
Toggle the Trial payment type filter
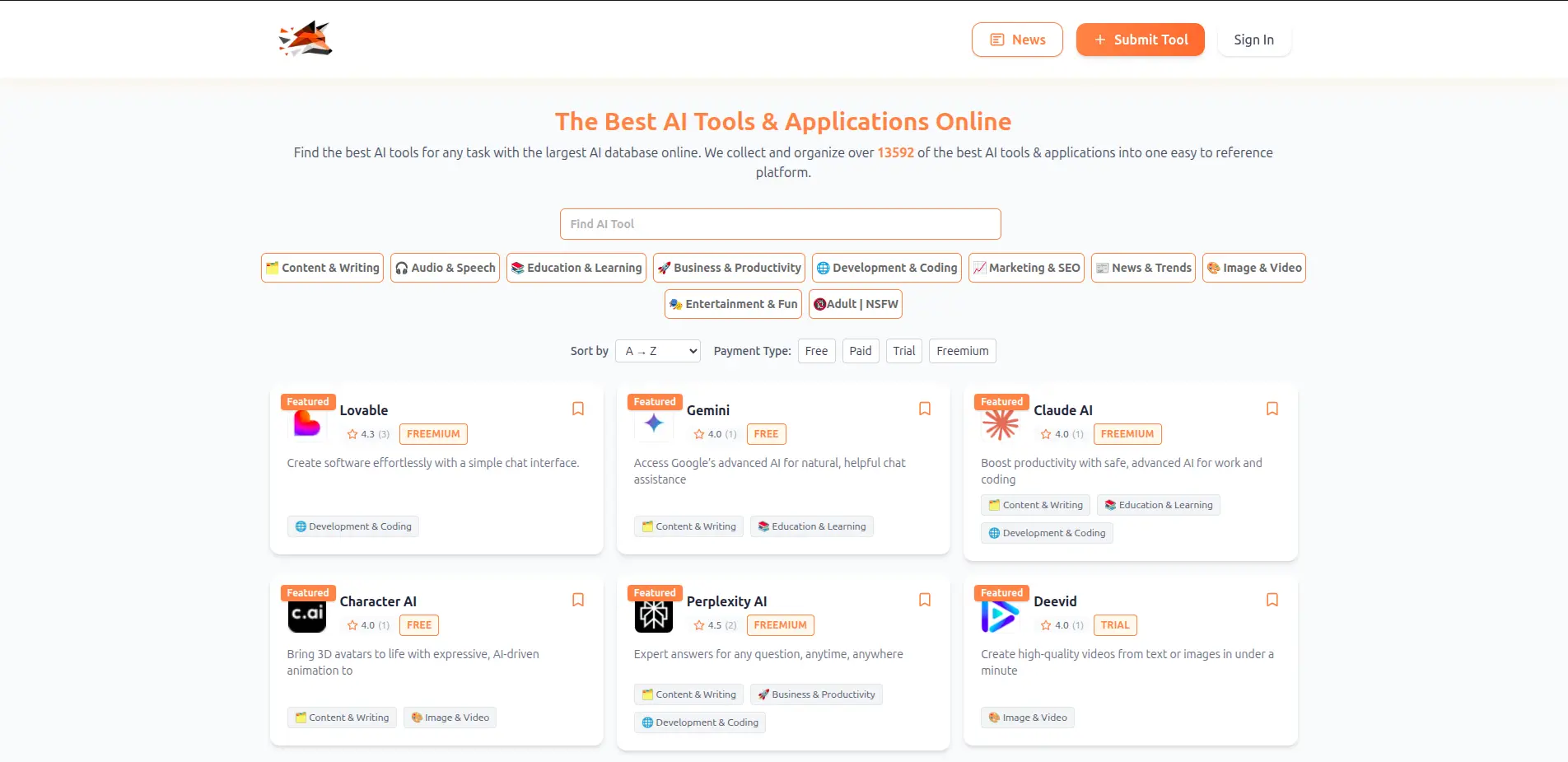point(904,351)
